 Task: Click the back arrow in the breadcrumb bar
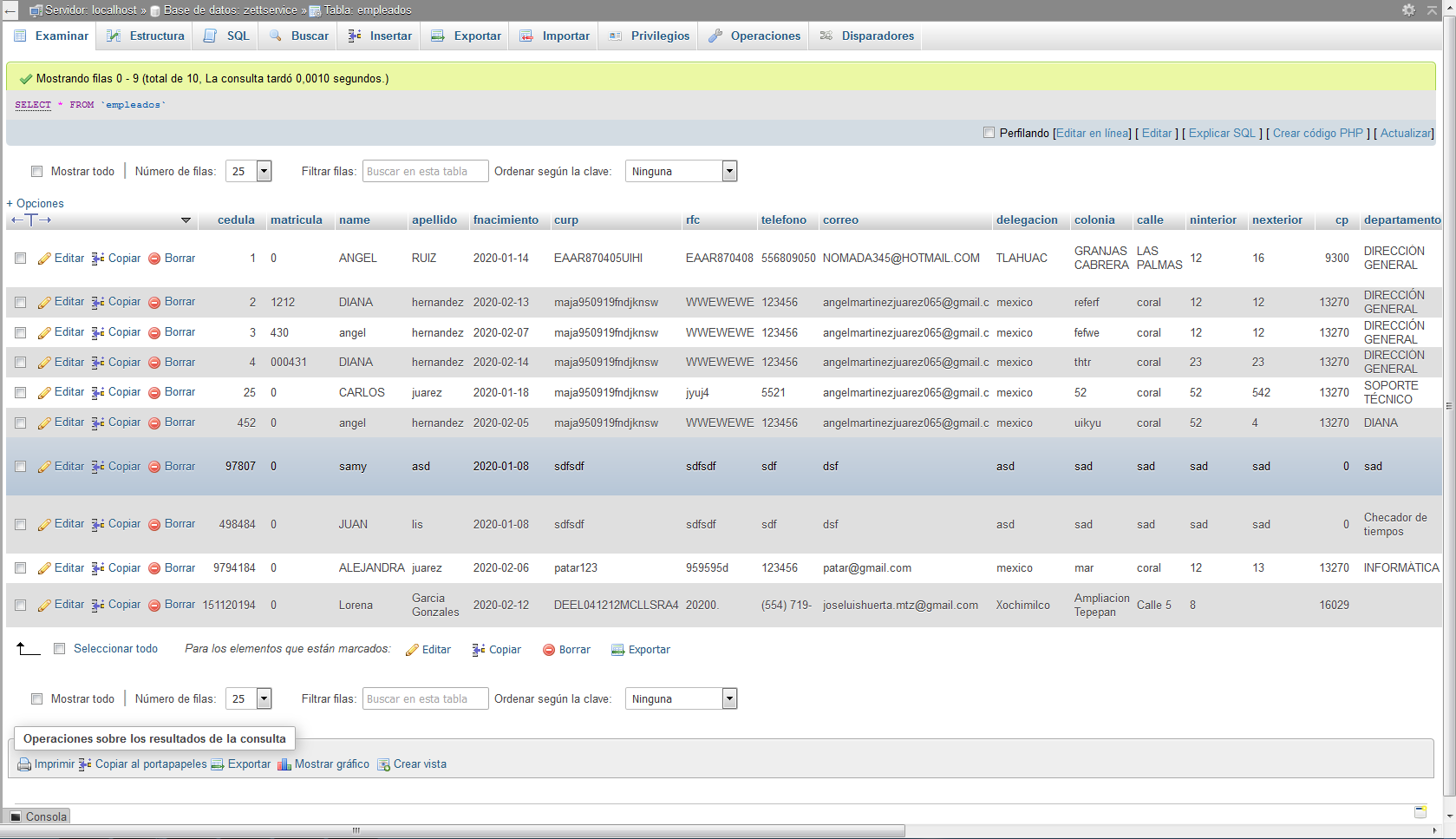(10, 10)
